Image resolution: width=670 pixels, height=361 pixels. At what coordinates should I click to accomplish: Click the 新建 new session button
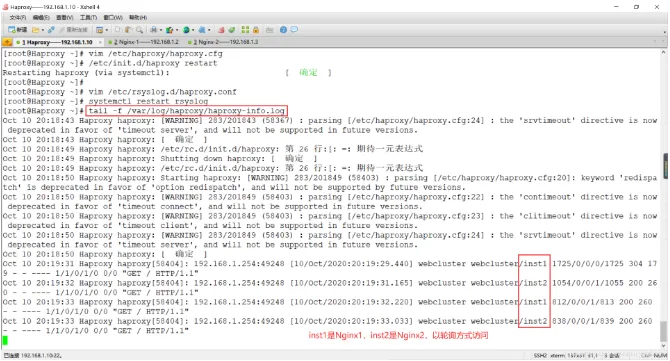pyautogui.click(x=18, y=29)
